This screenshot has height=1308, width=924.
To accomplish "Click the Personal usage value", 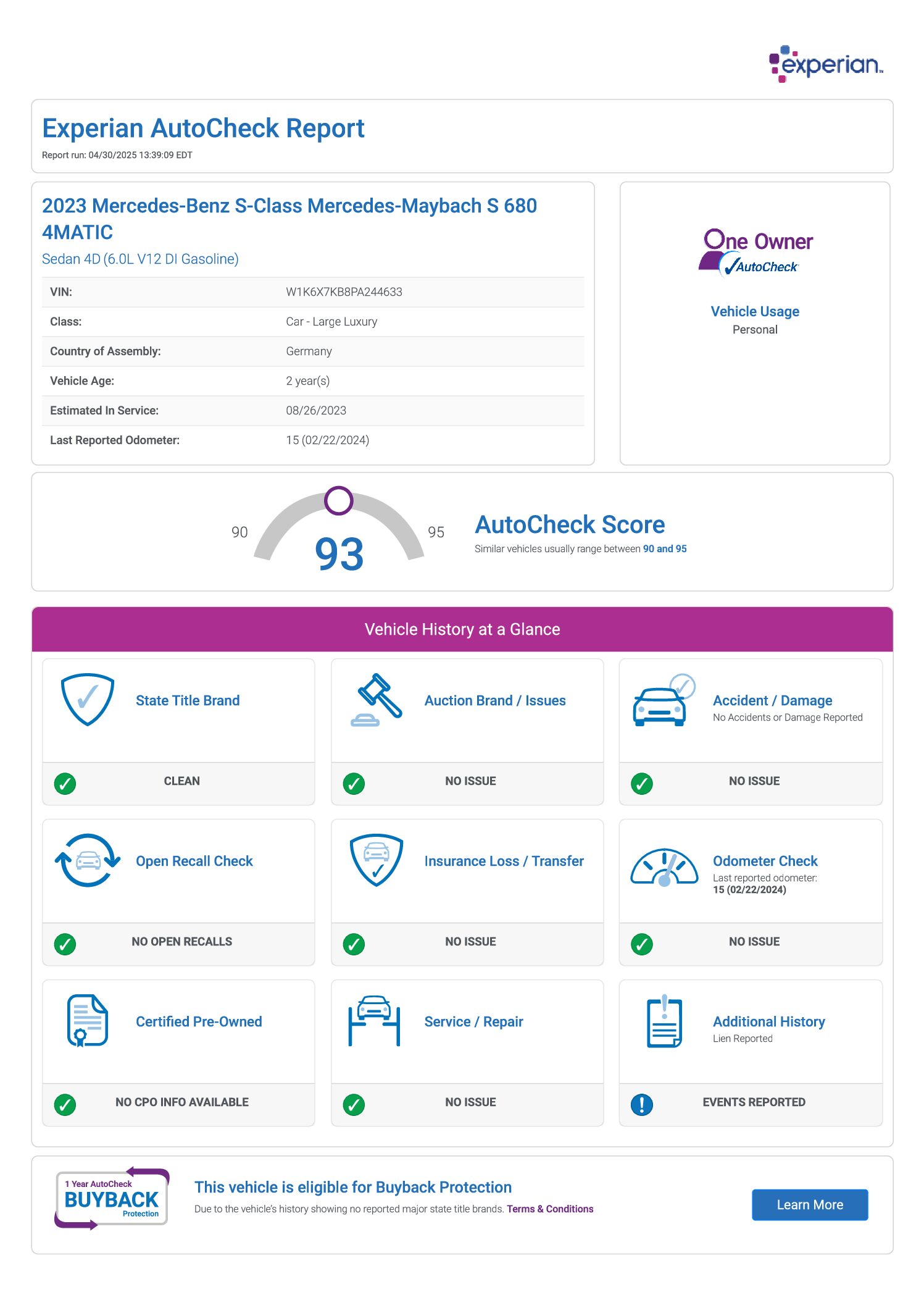I will pyautogui.click(x=755, y=330).
